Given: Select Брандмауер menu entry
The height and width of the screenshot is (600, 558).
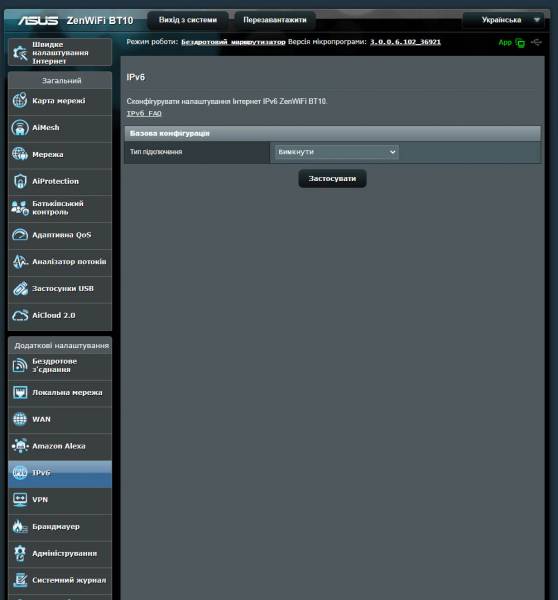Looking at the screenshot, I should [x=60, y=527].
